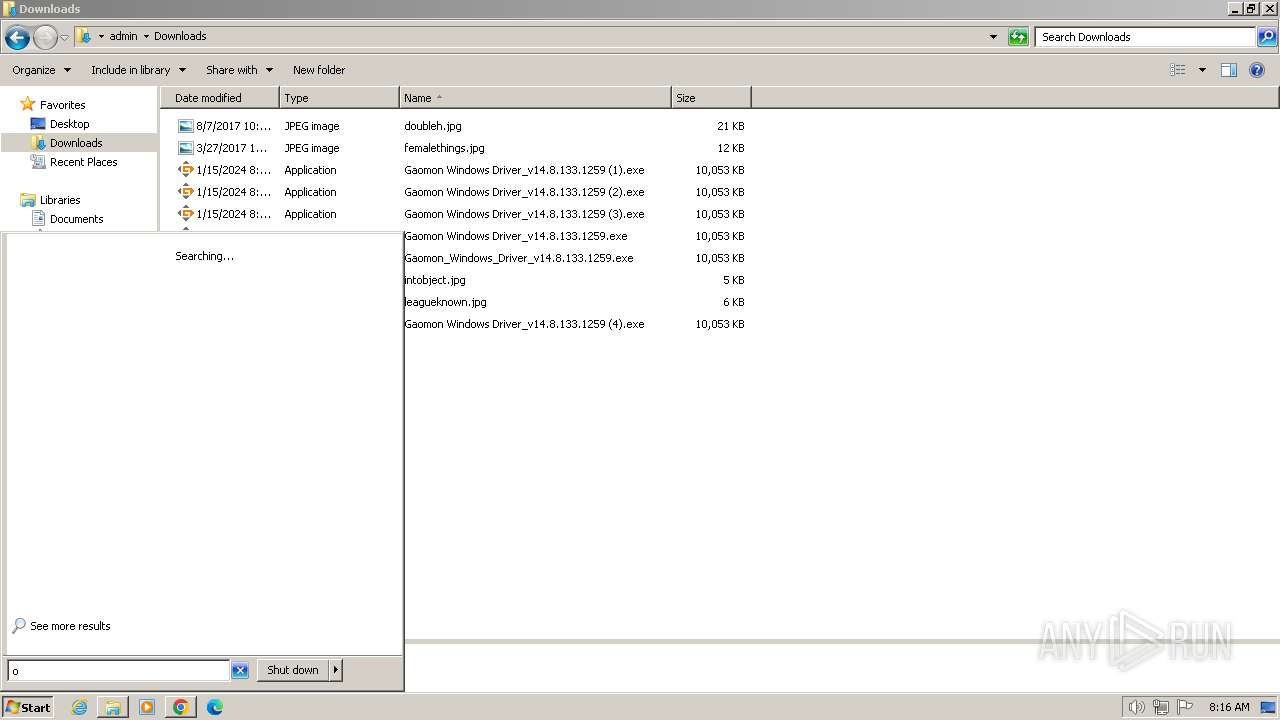
Task: Select Gaomon_Windows_Driver_v14.8.133.1259.exe with underscores
Action: (519, 258)
